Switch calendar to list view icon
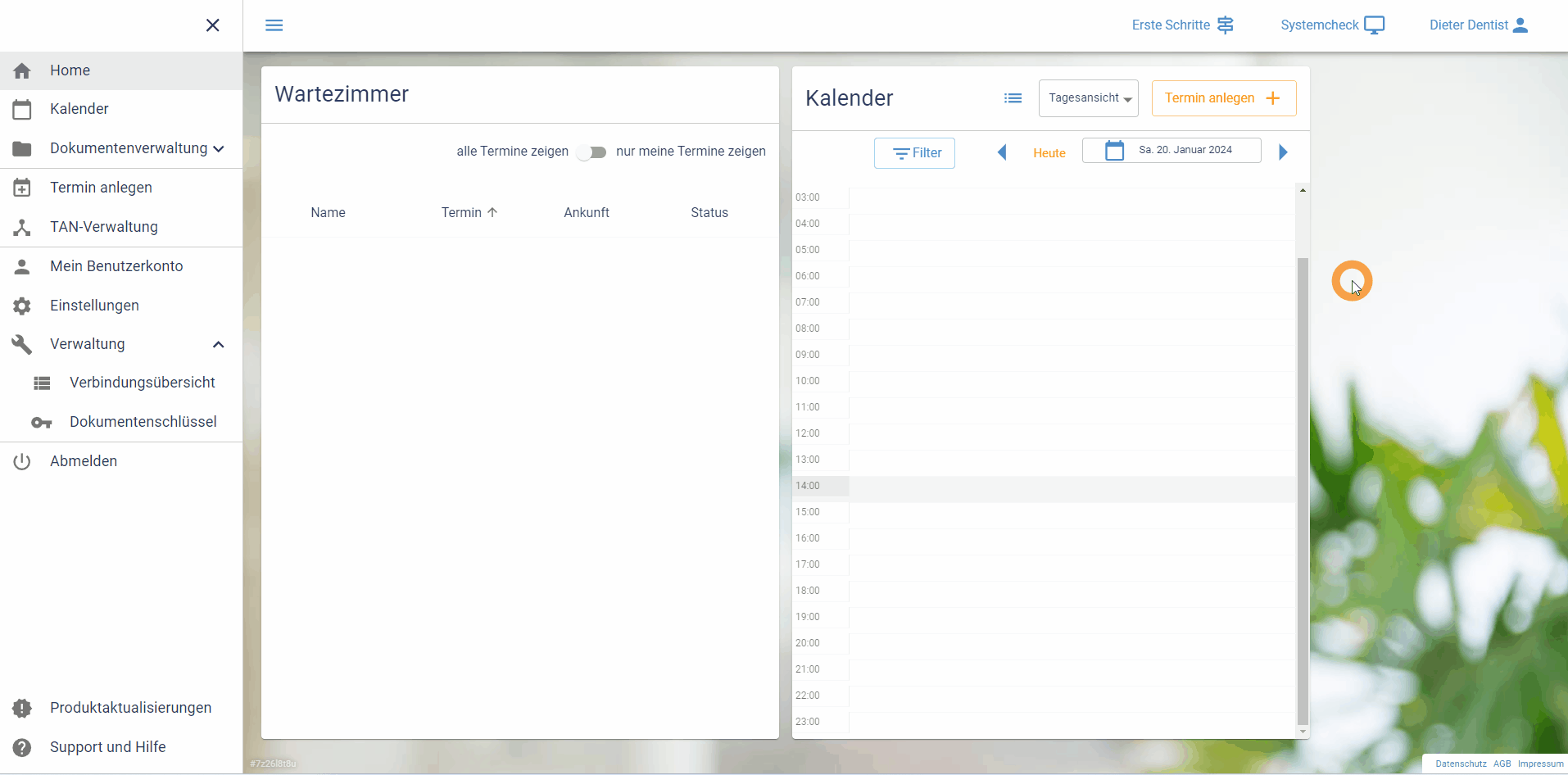The image size is (1568, 775). click(x=1013, y=98)
